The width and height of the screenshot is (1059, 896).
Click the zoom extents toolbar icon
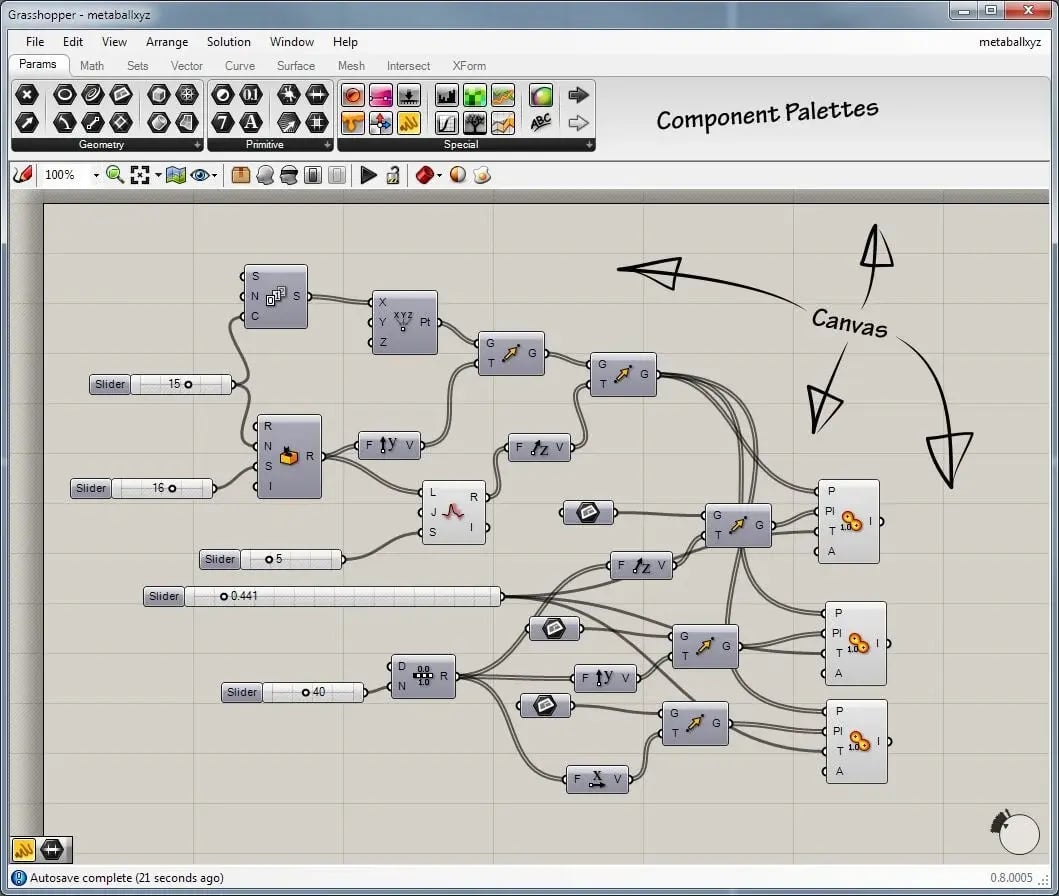click(138, 175)
